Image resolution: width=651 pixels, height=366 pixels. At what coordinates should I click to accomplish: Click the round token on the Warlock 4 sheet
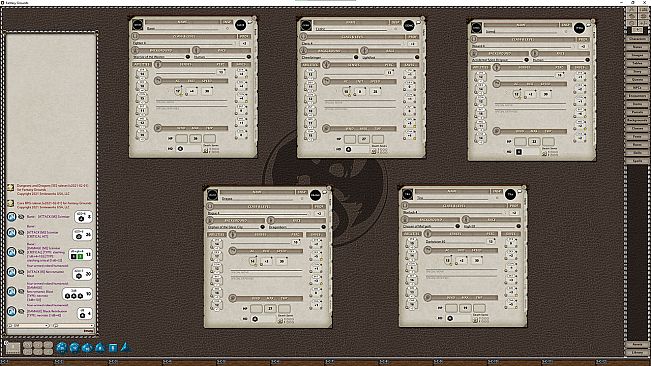pyautogui.click(x=510, y=194)
